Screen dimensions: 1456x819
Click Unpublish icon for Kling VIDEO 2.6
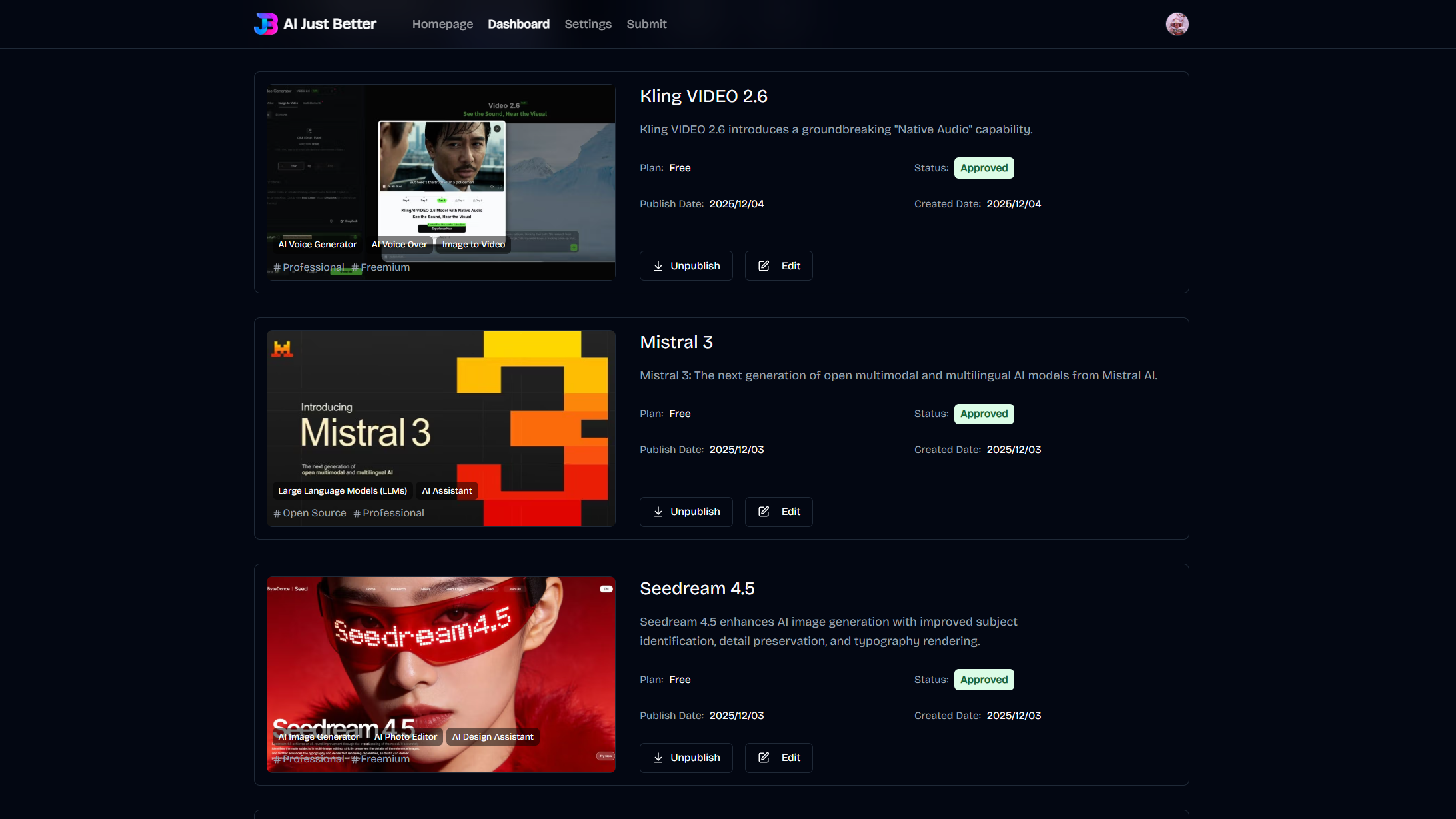pos(658,266)
